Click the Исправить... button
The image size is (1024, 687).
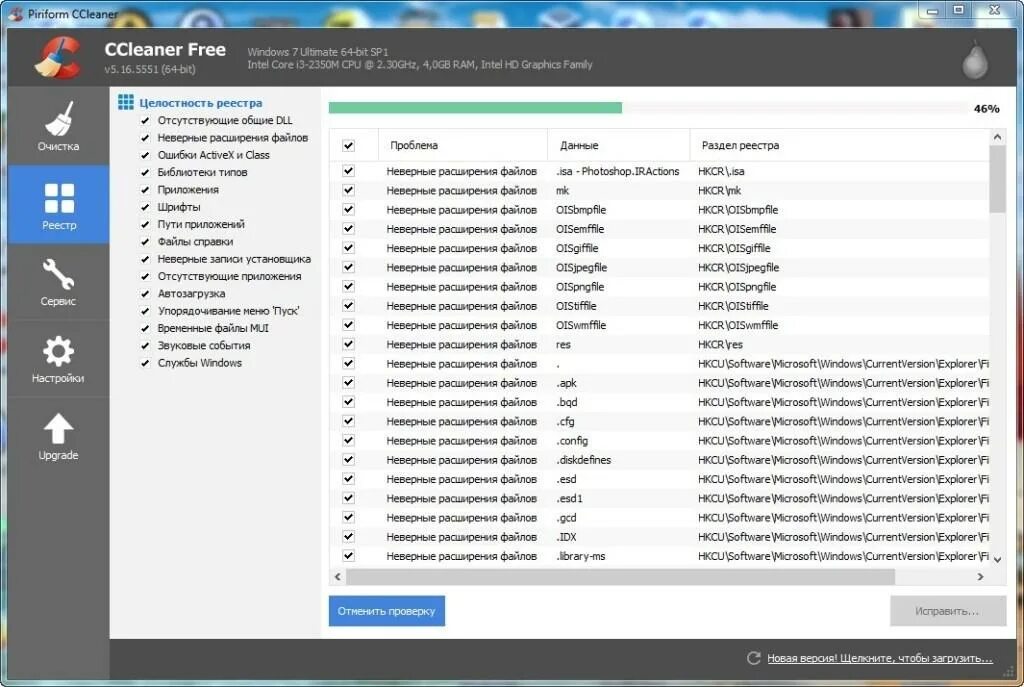pos(947,611)
